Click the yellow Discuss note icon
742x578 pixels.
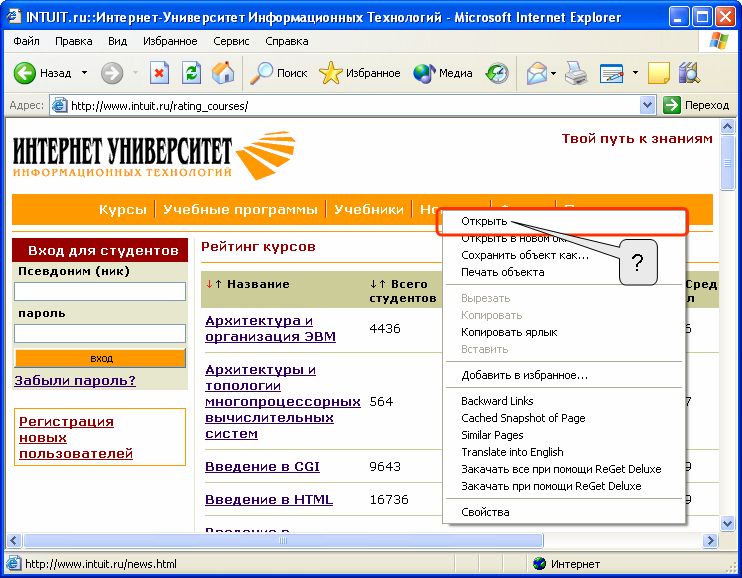tap(659, 73)
